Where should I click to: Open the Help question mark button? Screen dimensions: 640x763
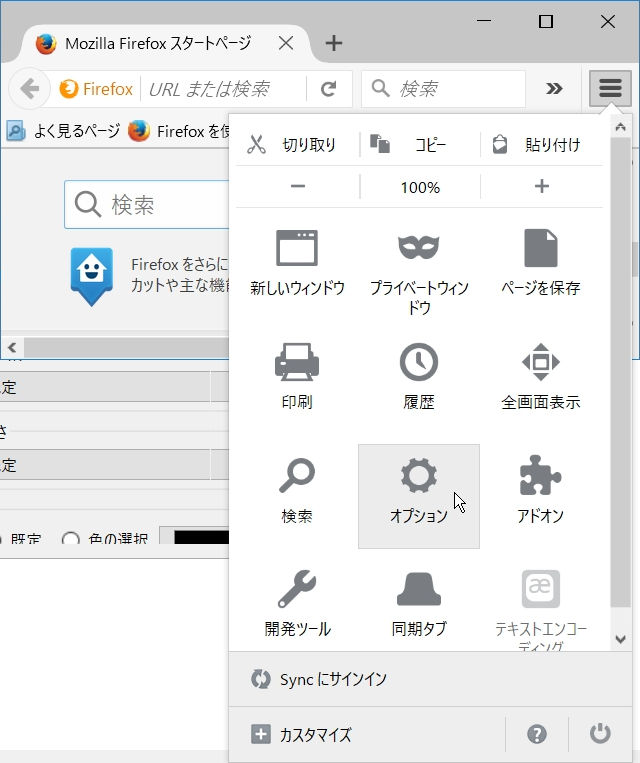coord(537,734)
